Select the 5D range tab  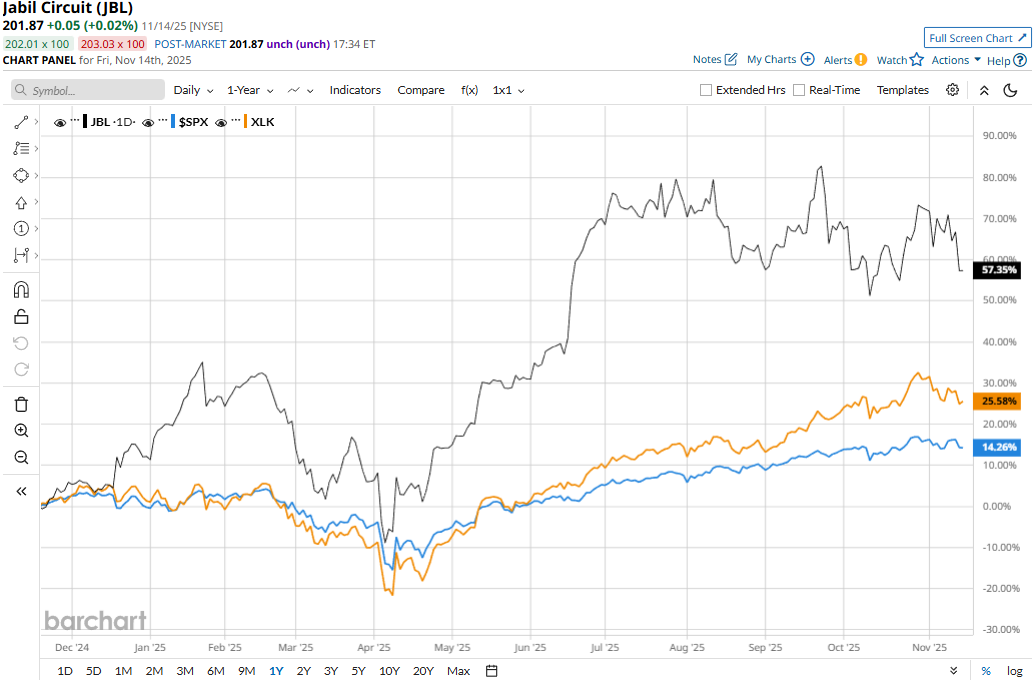click(x=94, y=671)
